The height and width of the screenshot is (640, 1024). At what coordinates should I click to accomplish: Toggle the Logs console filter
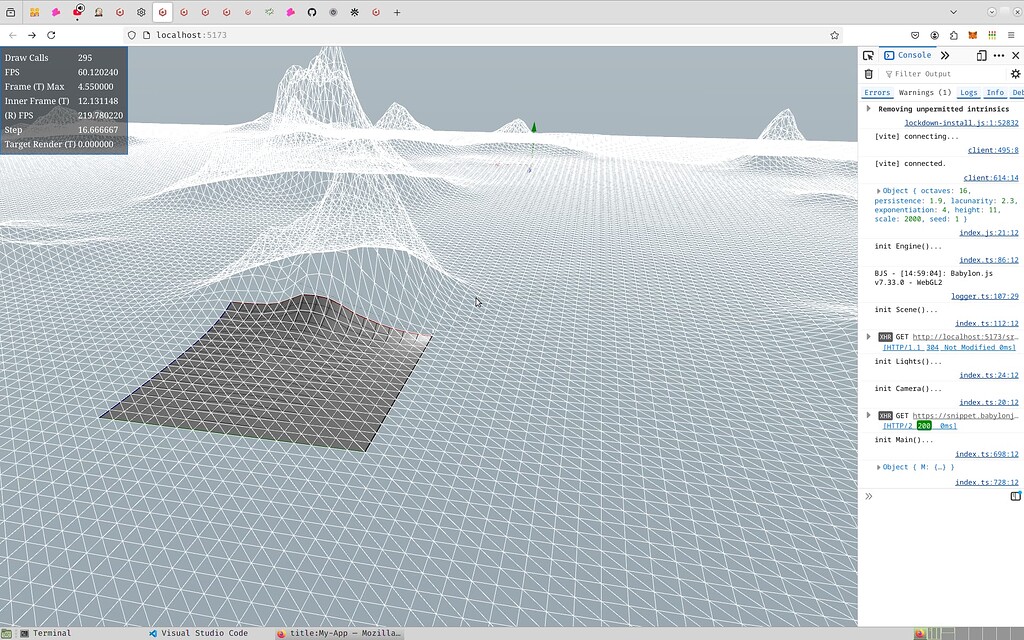pyautogui.click(x=968, y=92)
